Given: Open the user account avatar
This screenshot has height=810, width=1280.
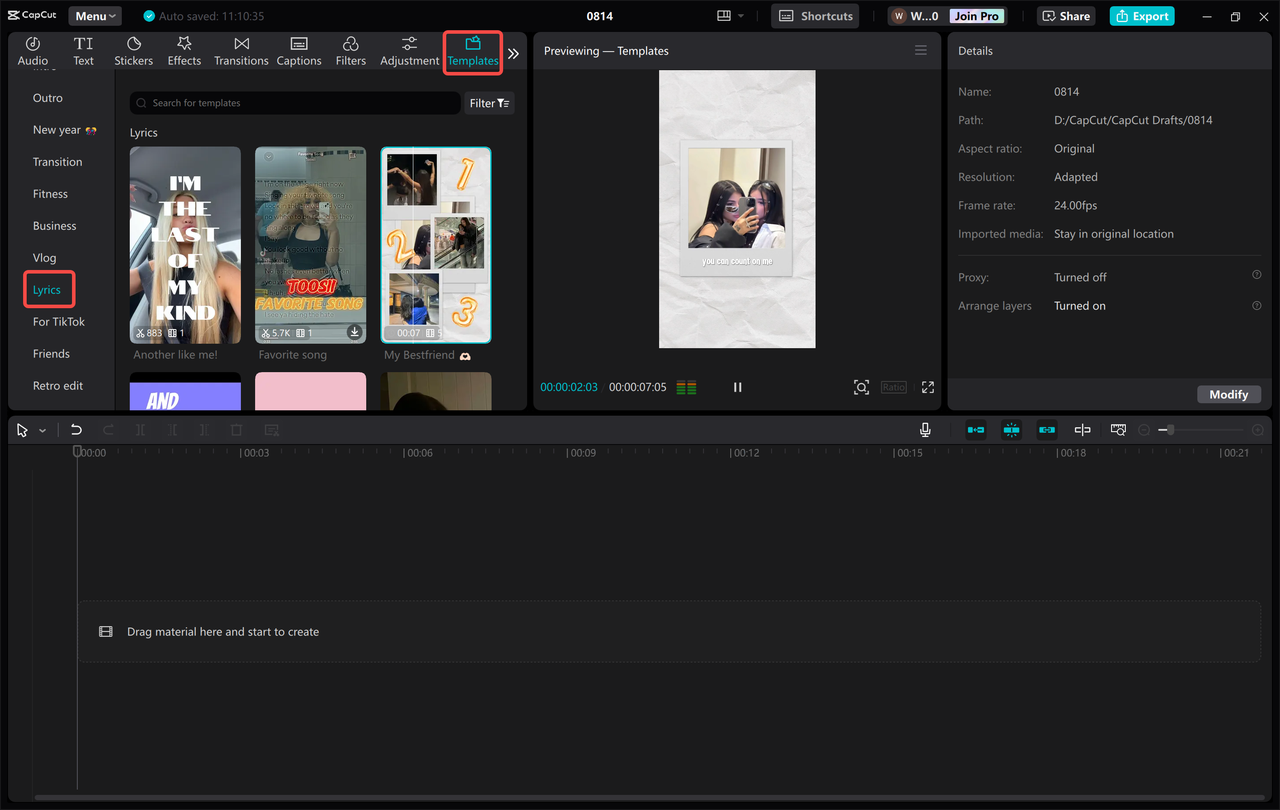Looking at the screenshot, I should 899,16.
